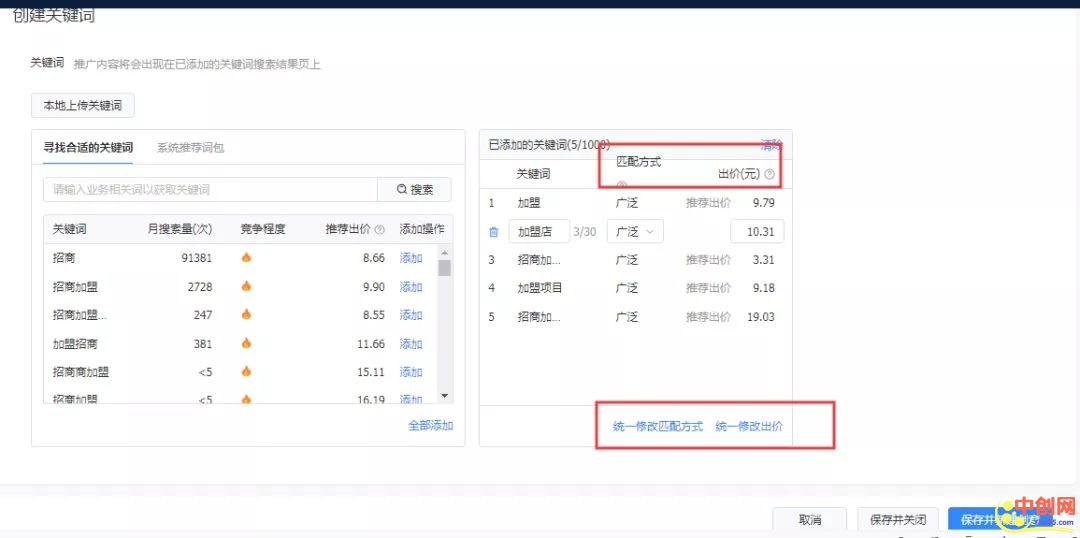The width and height of the screenshot is (1080, 538).
Task: Click the help icon under 匹配方式 header
Action: 621,185
